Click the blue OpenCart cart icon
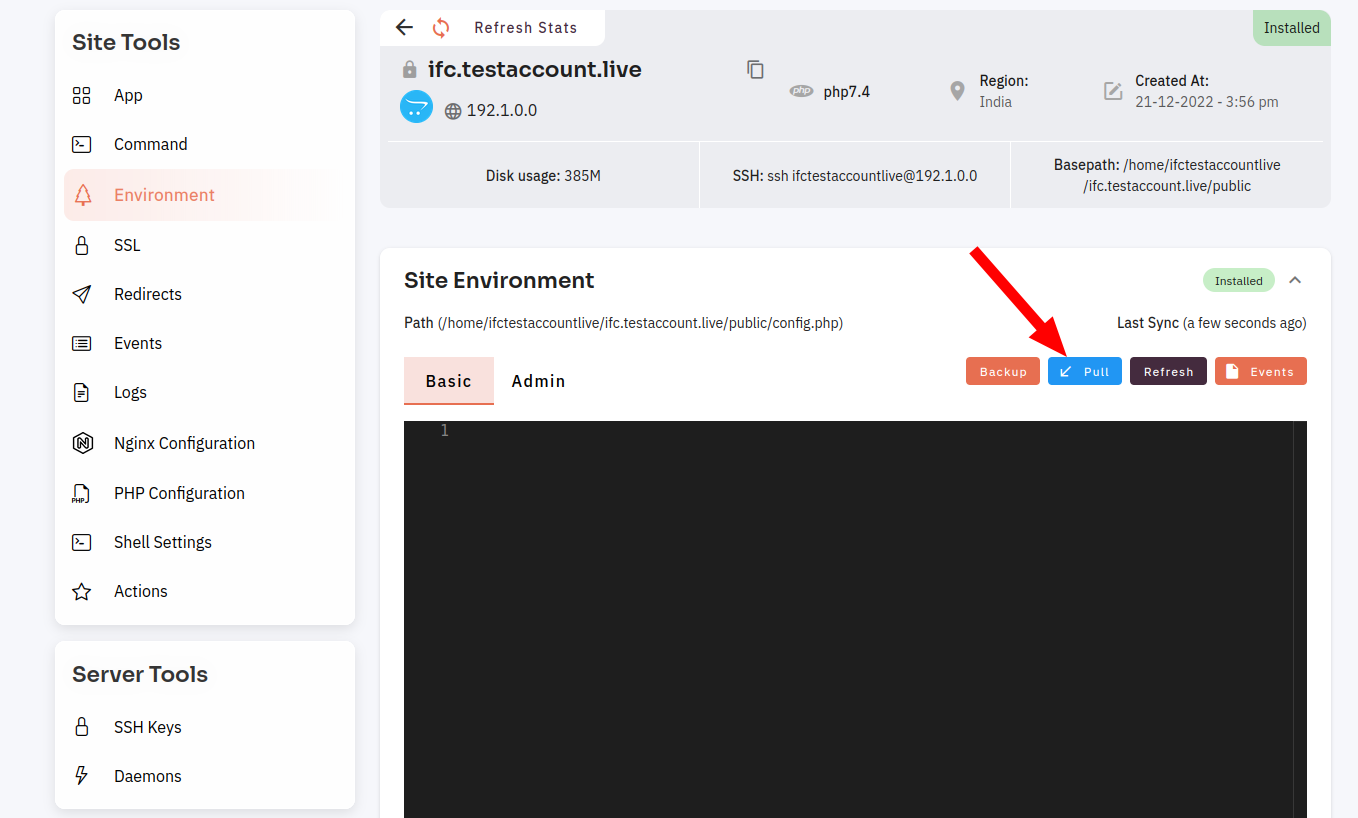 coord(416,106)
